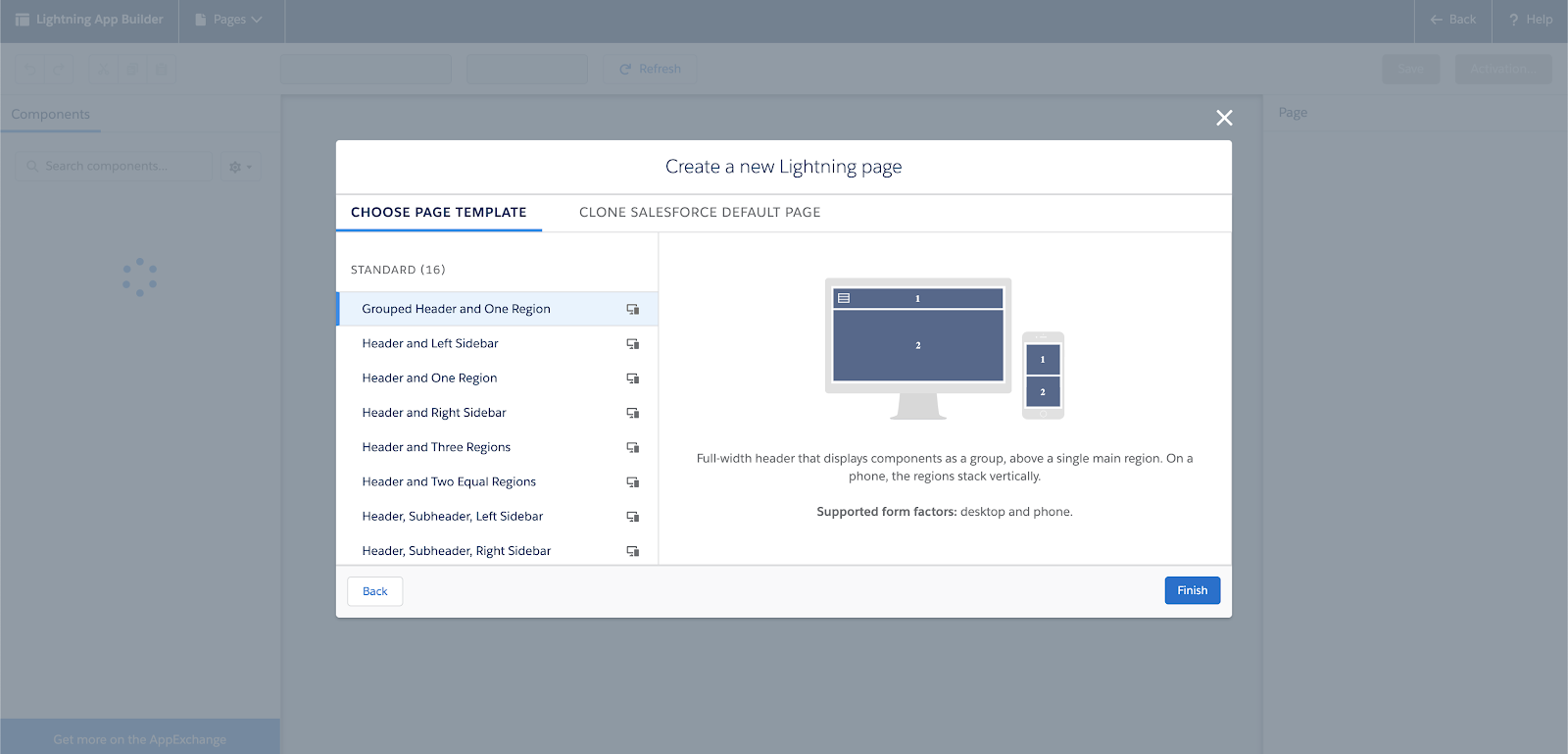Click the Save button in builder toolbar
The height and width of the screenshot is (754, 1568).
(x=1410, y=69)
